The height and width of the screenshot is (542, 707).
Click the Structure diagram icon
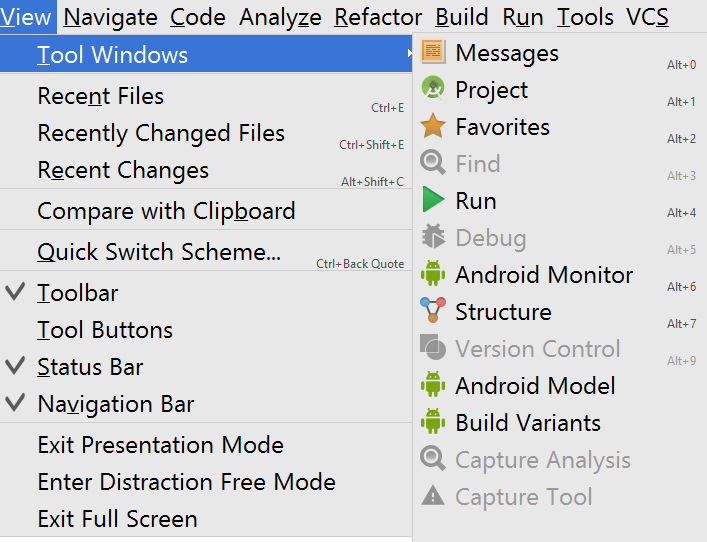pos(433,310)
